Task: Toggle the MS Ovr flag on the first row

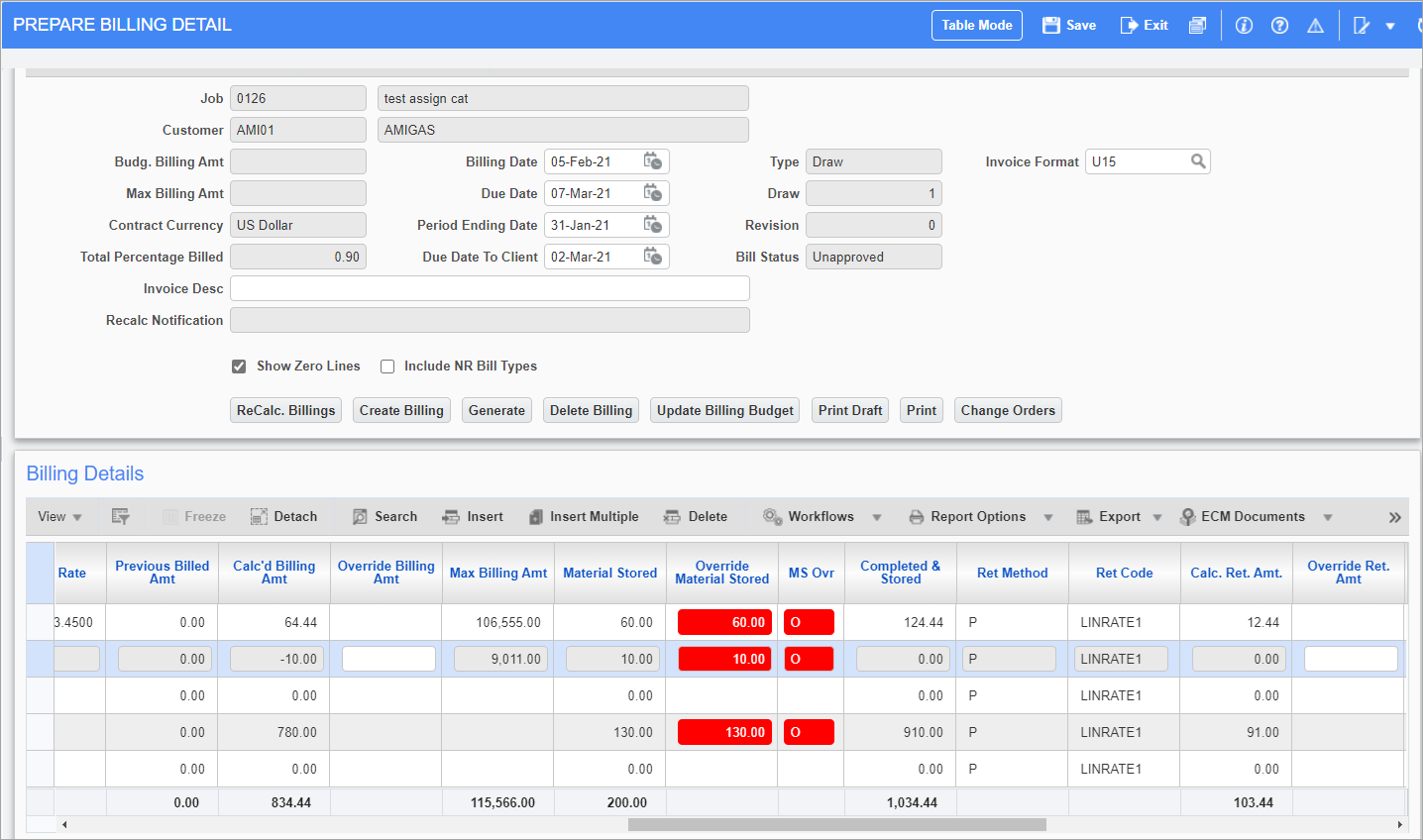Action: coord(809,622)
